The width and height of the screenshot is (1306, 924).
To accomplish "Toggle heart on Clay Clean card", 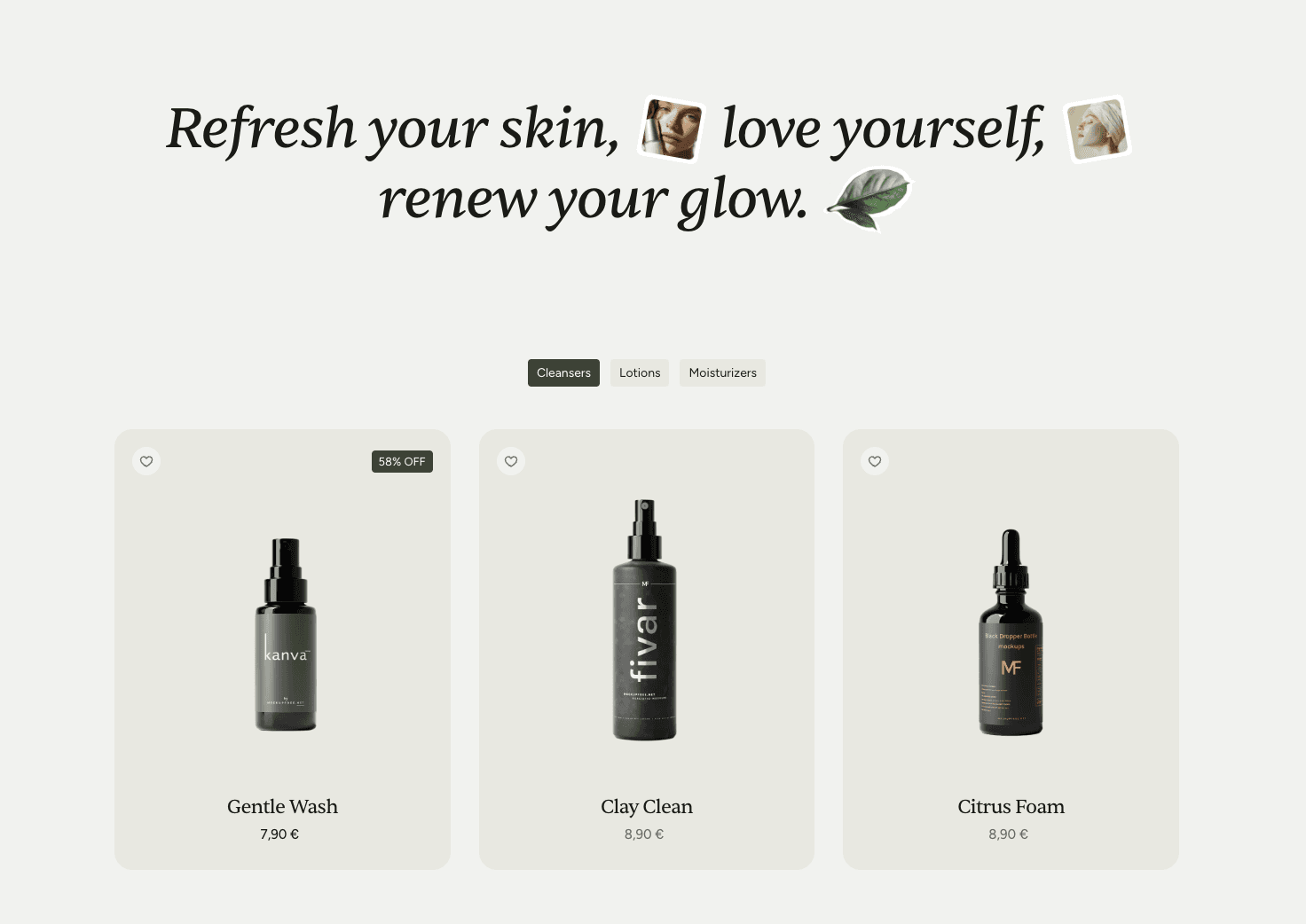I will [x=511, y=461].
